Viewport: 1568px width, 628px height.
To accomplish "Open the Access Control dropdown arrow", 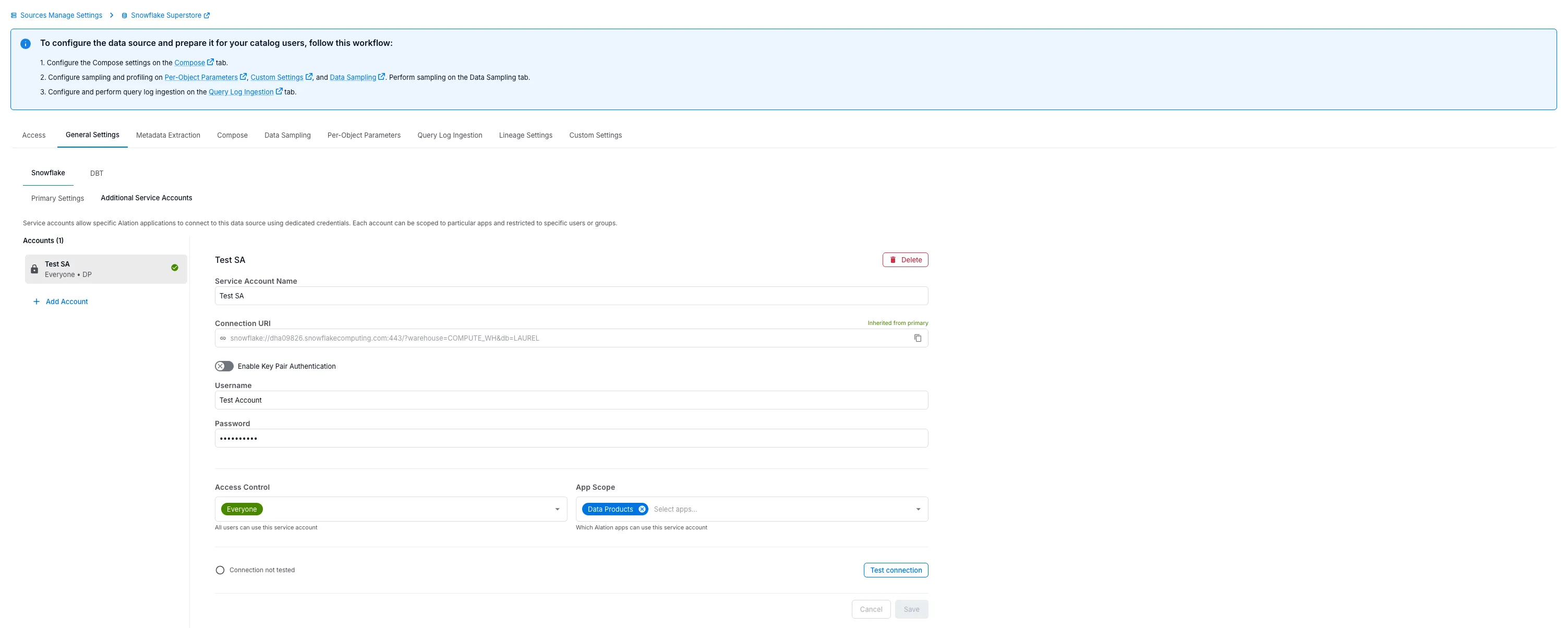I will pos(558,509).
